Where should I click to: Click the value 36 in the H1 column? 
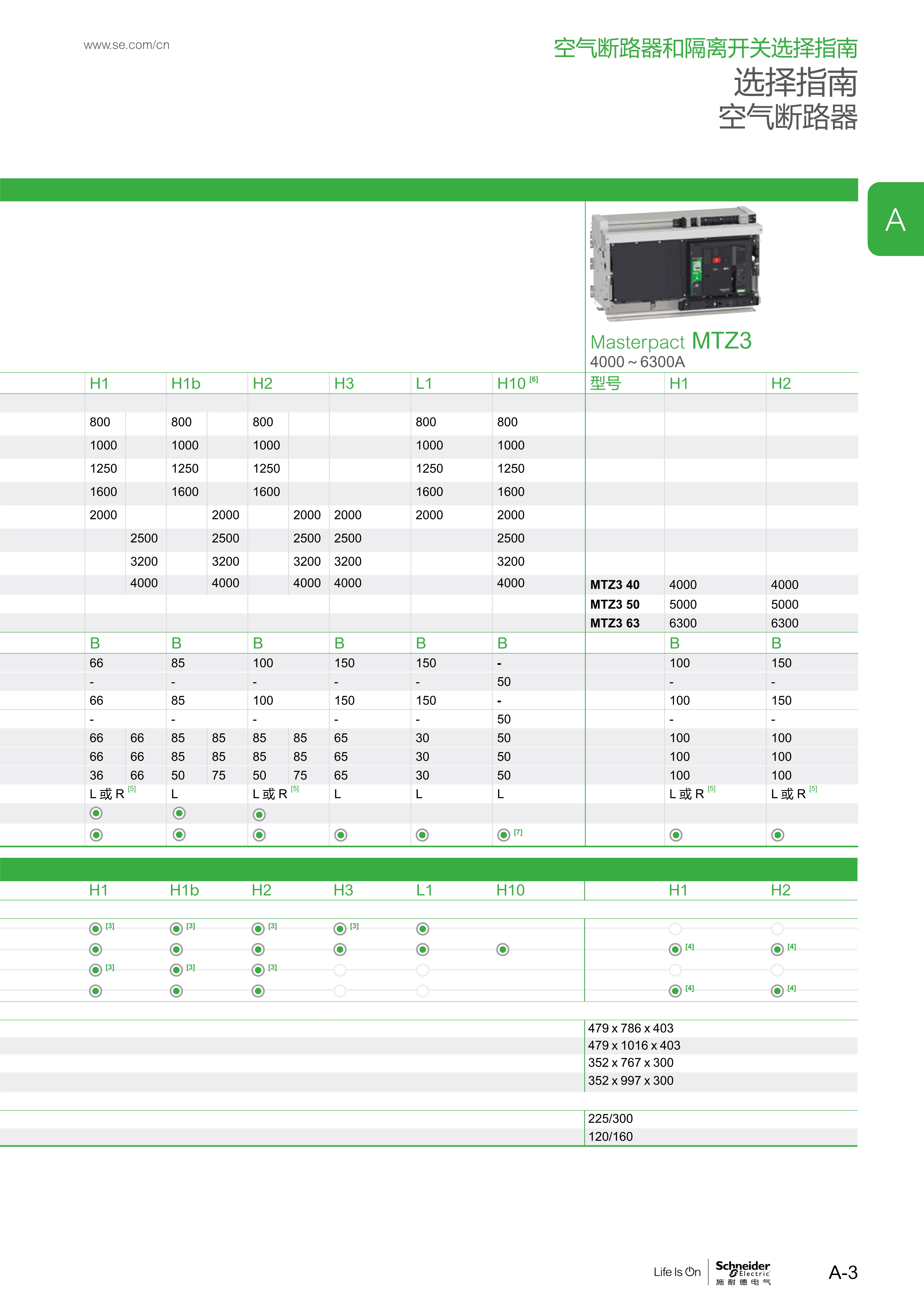coord(96,775)
